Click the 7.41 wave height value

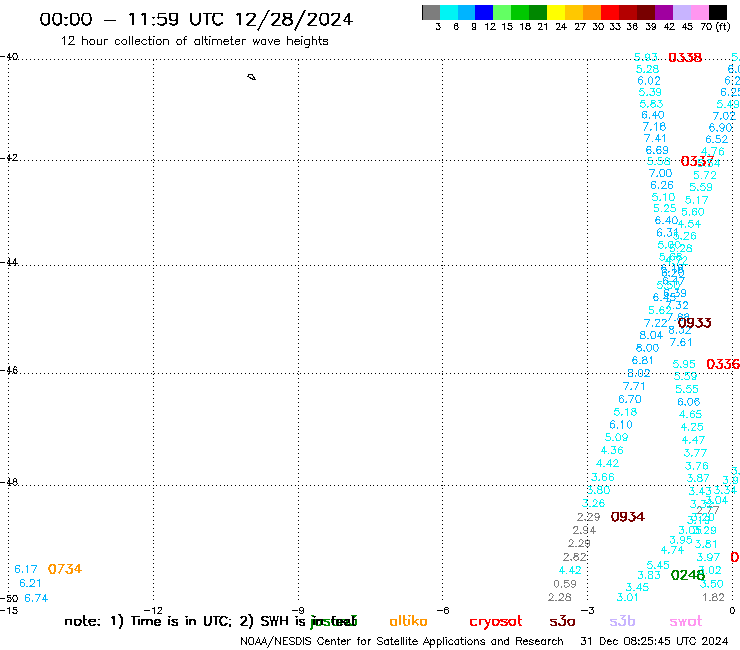[655, 138]
